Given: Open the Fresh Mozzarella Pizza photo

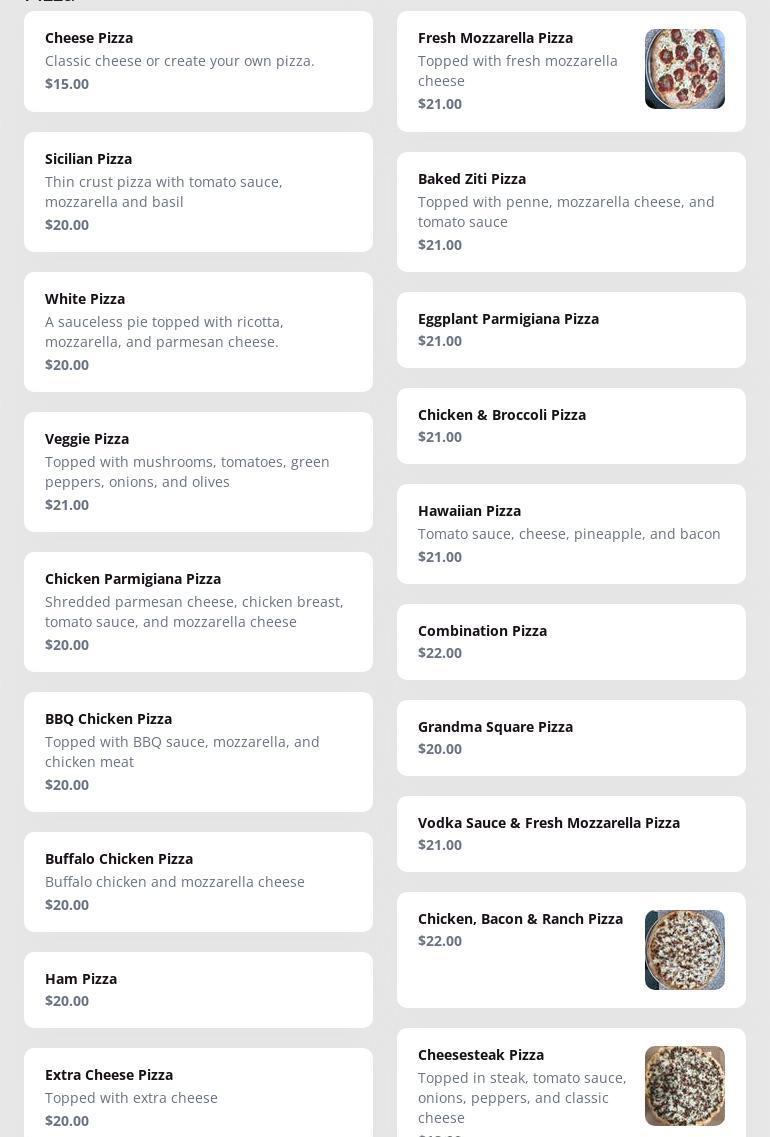Looking at the screenshot, I should pos(684,69).
